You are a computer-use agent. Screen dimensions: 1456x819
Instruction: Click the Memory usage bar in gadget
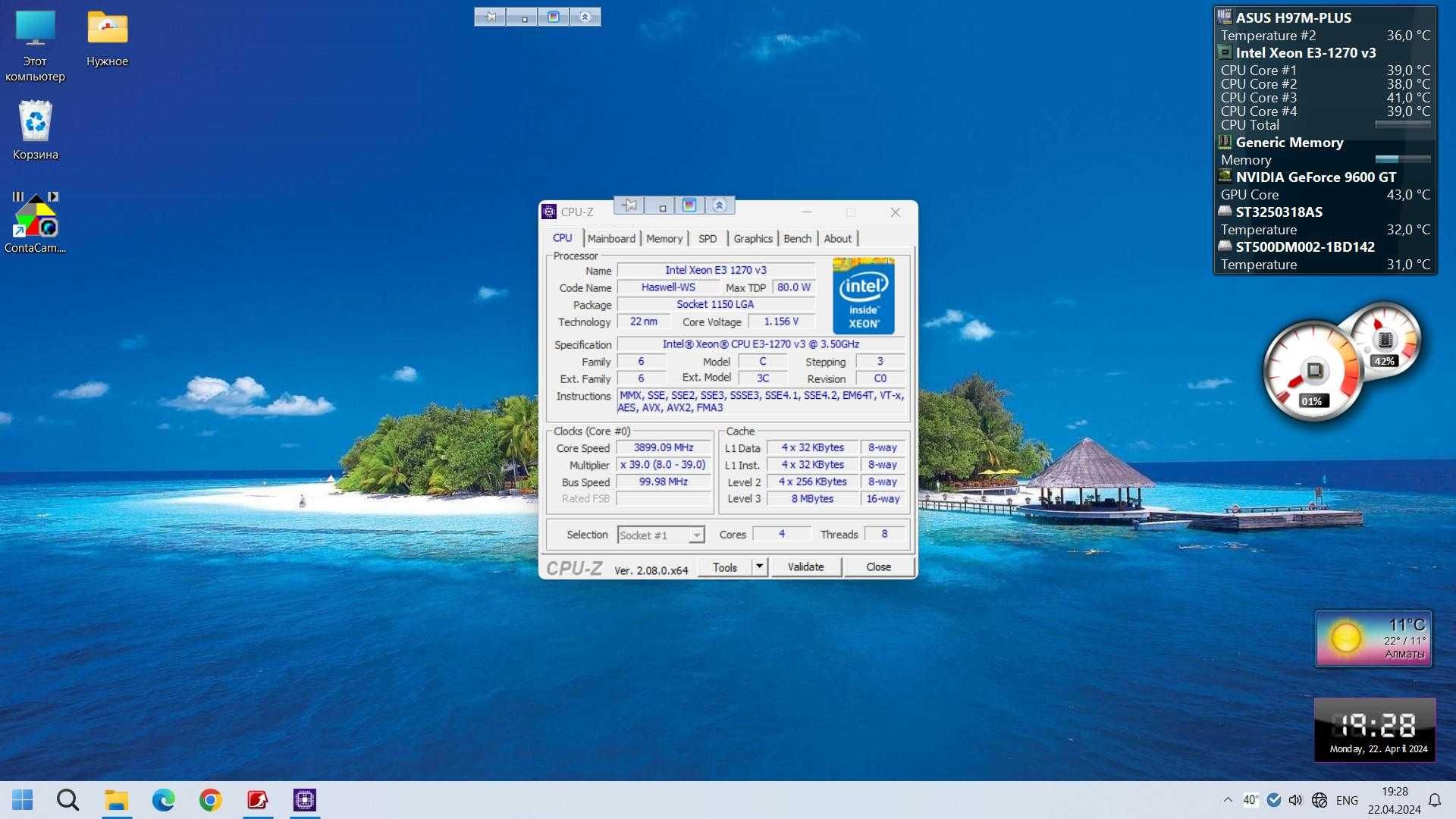(x=1403, y=159)
